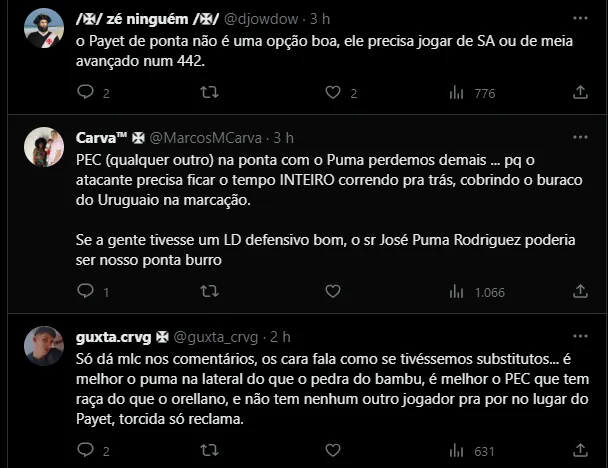Open more options on Carva's tweet

point(580,137)
